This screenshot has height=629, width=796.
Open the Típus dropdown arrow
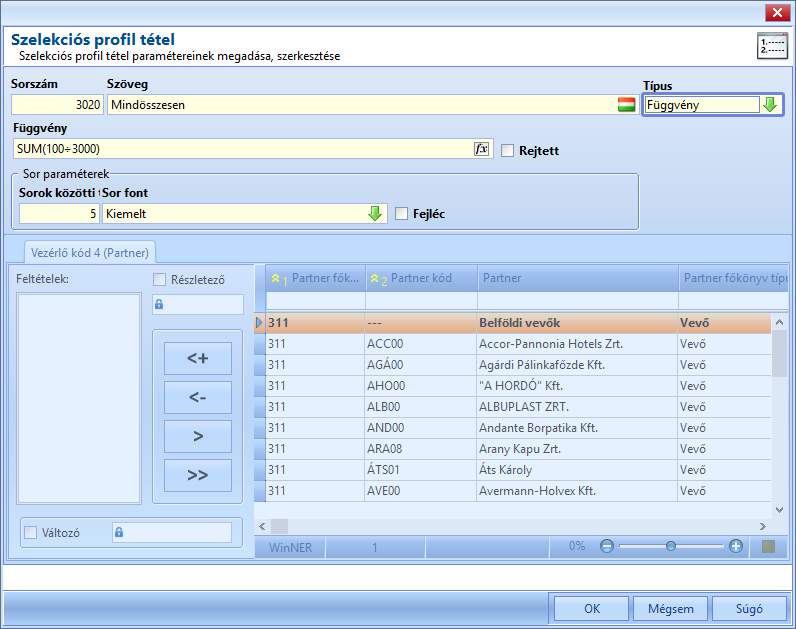[770, 105]
